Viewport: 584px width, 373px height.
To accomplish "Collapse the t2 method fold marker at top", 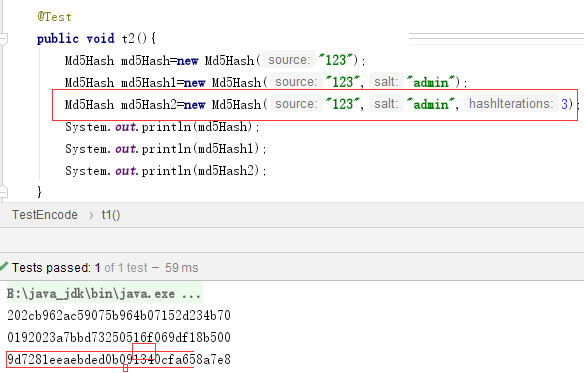I will 3,39.
